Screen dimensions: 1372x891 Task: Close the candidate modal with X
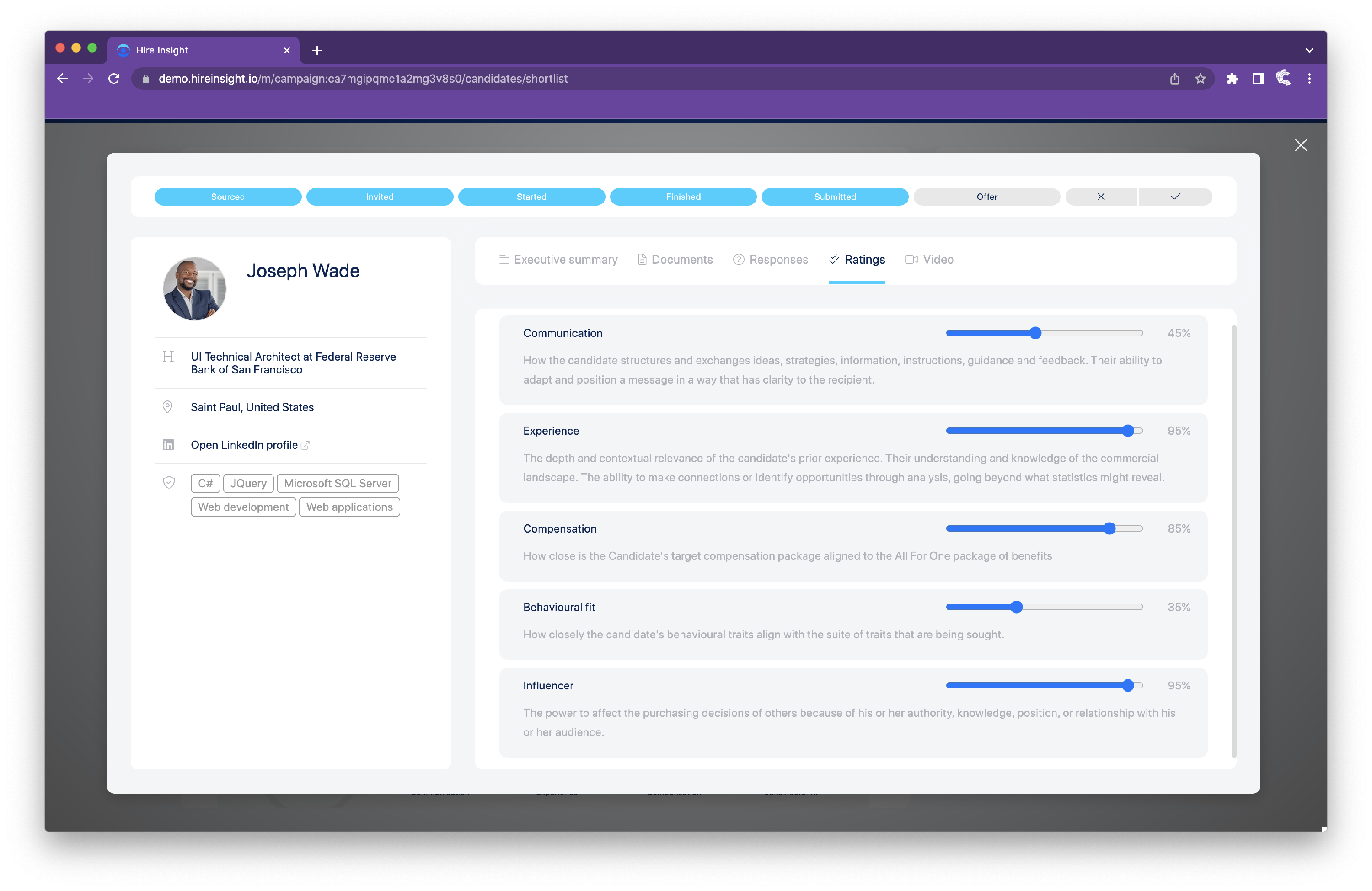click(x=1301, y=144)
